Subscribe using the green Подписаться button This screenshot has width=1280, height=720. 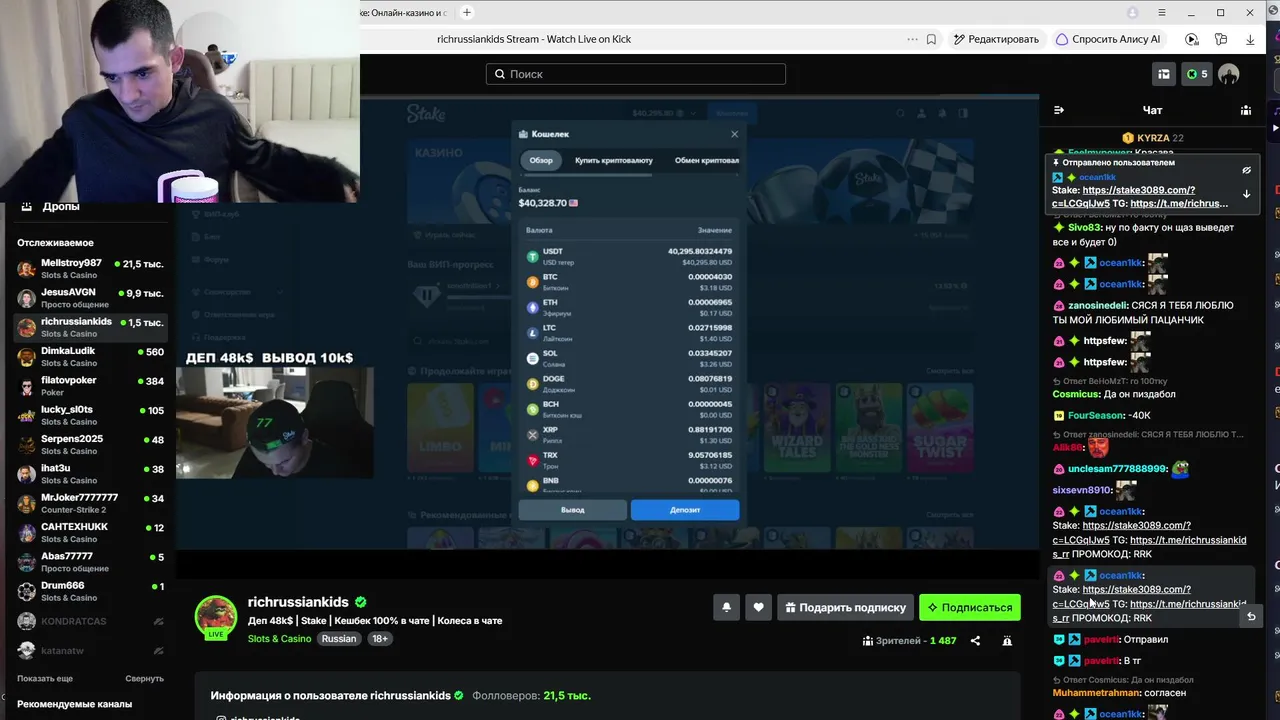click(x=970, y=607)
